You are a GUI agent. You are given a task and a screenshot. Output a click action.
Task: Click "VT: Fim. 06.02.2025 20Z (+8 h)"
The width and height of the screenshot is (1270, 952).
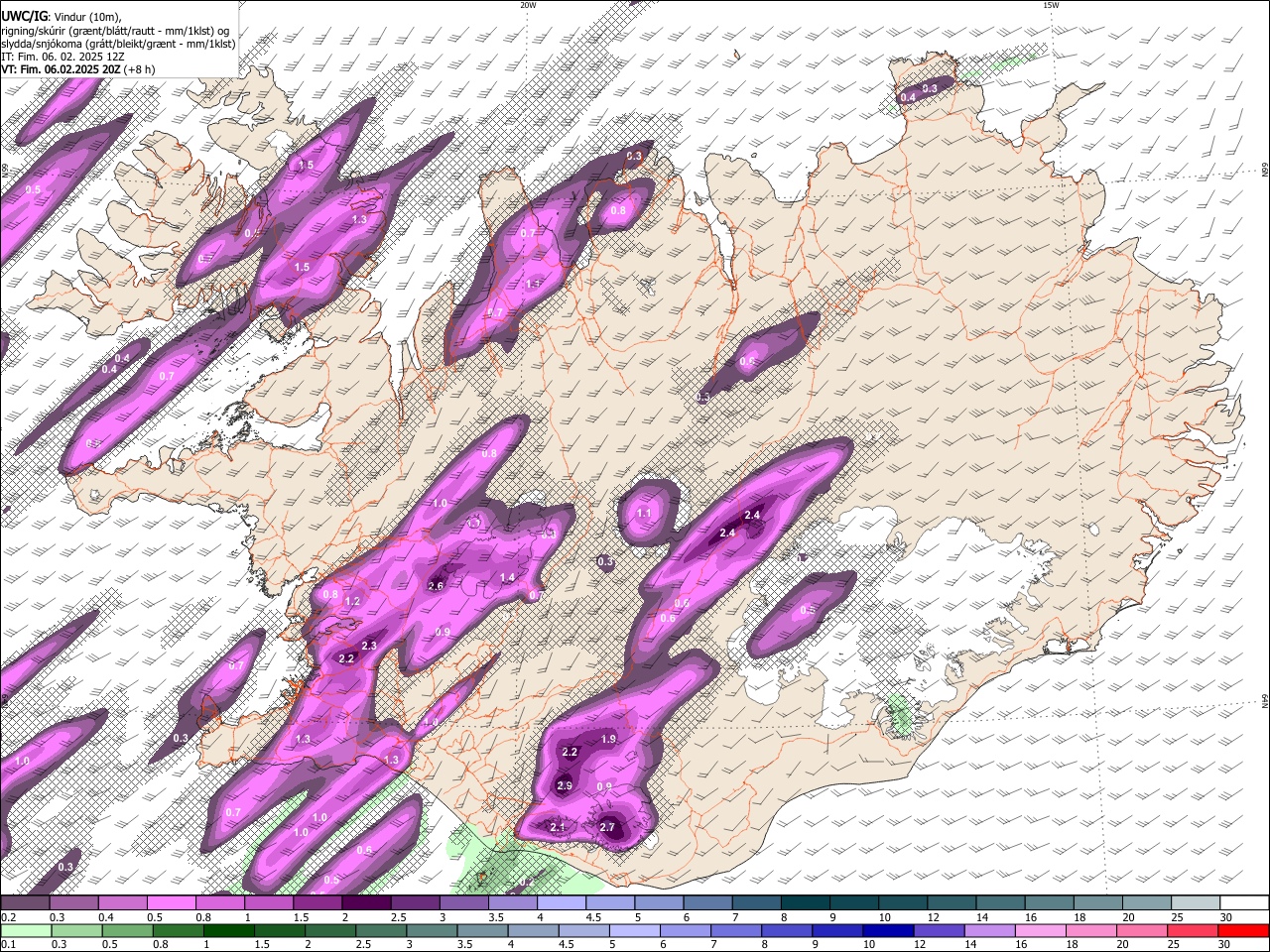78,69
